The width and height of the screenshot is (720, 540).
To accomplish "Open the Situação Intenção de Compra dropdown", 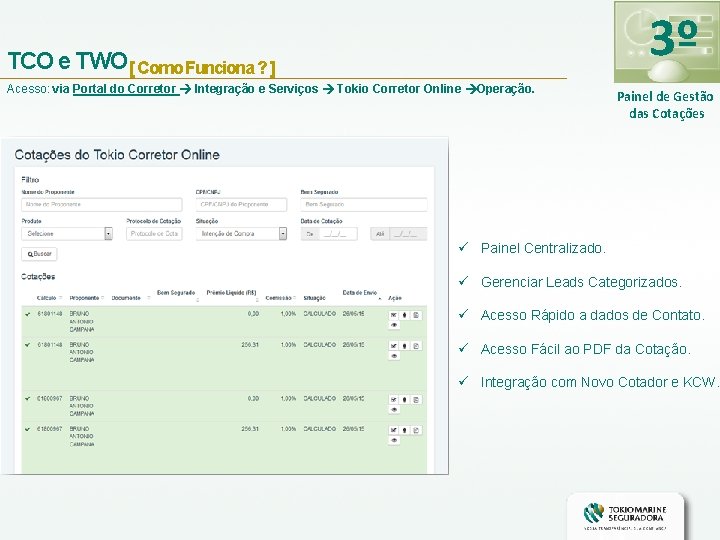I will (x=241, y=234).
